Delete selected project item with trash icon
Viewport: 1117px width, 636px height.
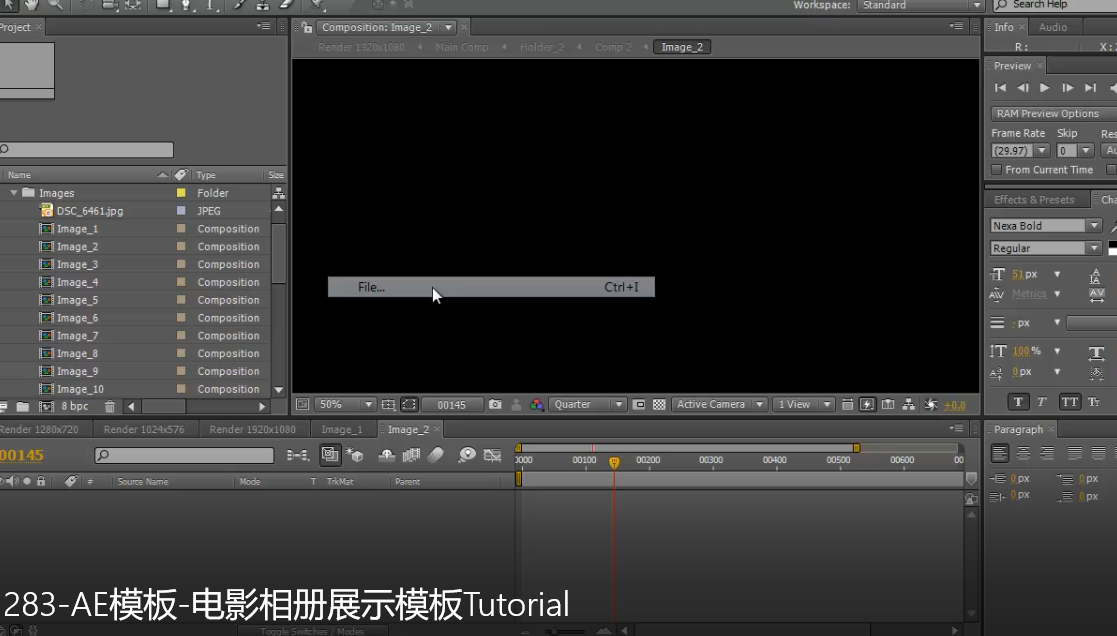click(x=110, y=407)
